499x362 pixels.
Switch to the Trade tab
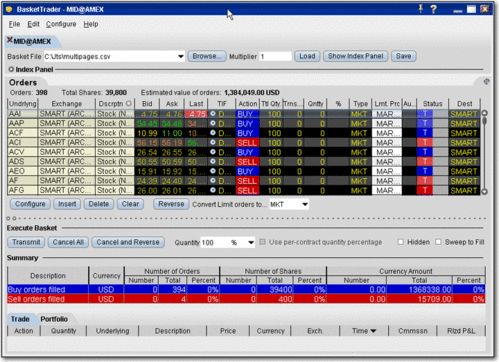coord(20,319)
